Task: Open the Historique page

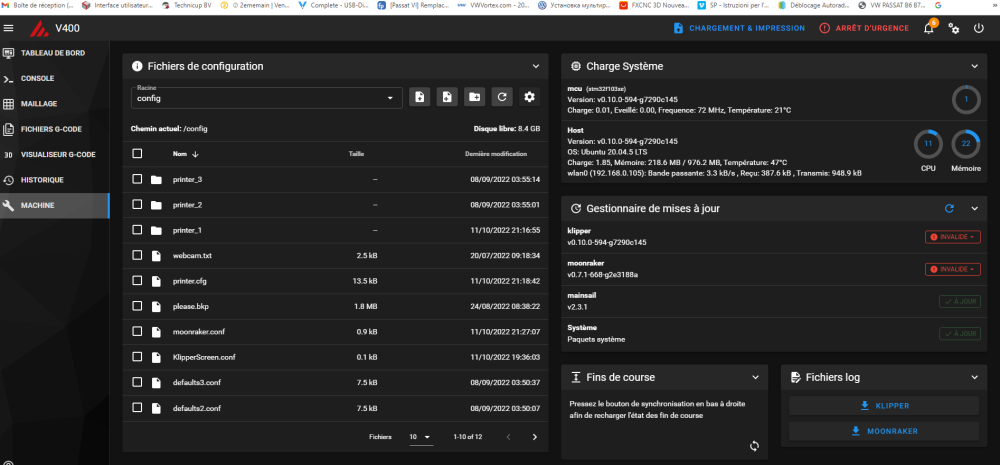Action: [x=55, y=180]
